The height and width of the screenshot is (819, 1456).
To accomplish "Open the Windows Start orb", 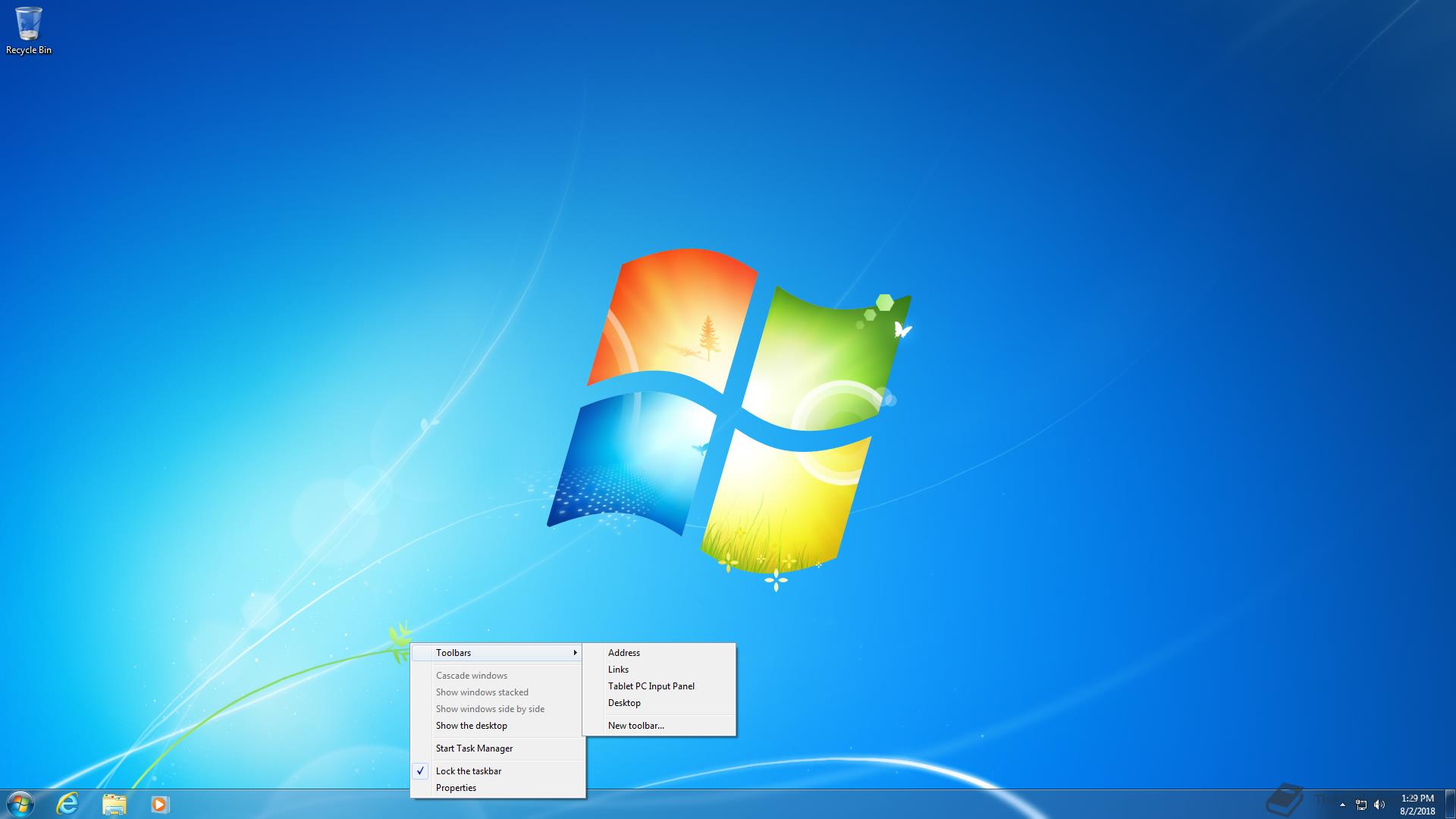I will click(x=20, y=804).
